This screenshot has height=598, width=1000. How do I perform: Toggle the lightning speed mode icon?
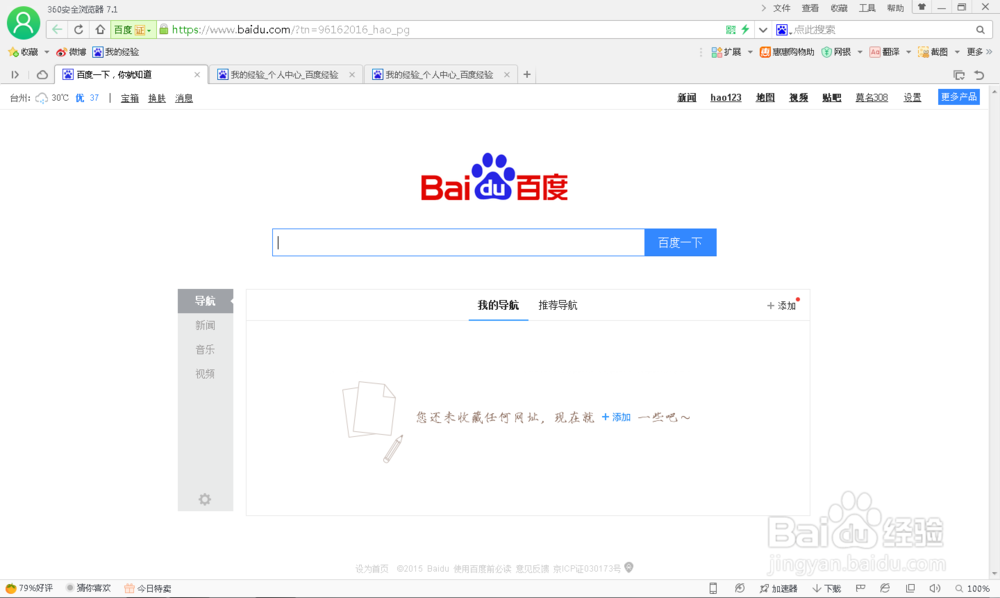[745, 29]
